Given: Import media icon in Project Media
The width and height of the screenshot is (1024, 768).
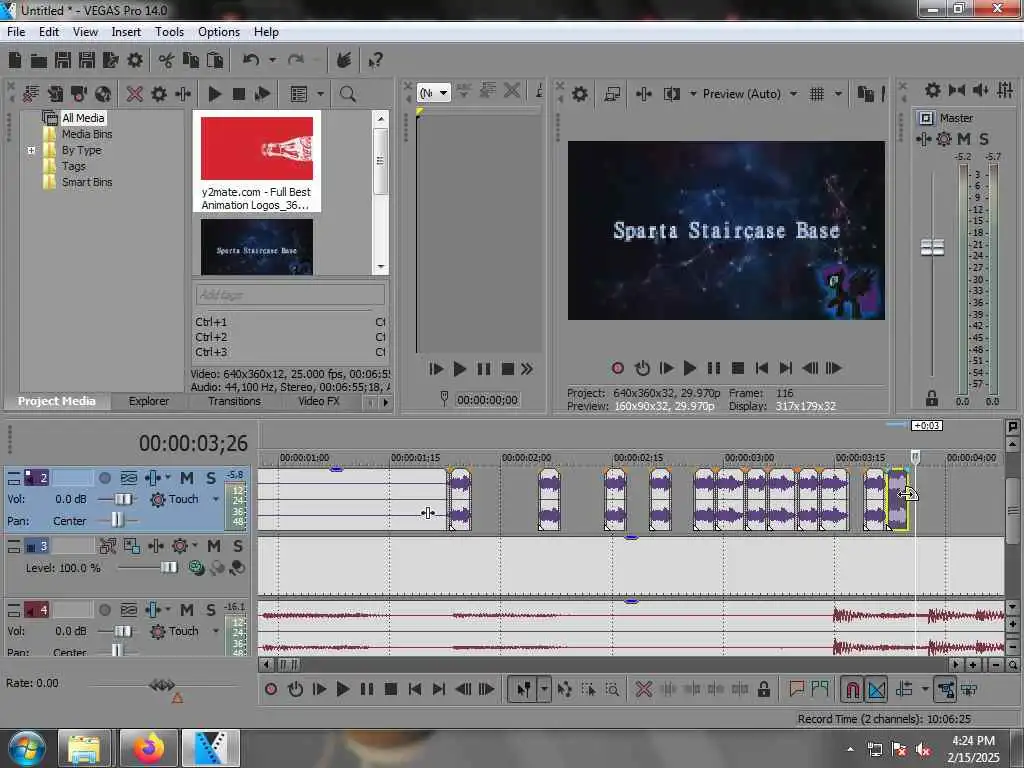Looking at the screenshot, I should tap(55, 94).
